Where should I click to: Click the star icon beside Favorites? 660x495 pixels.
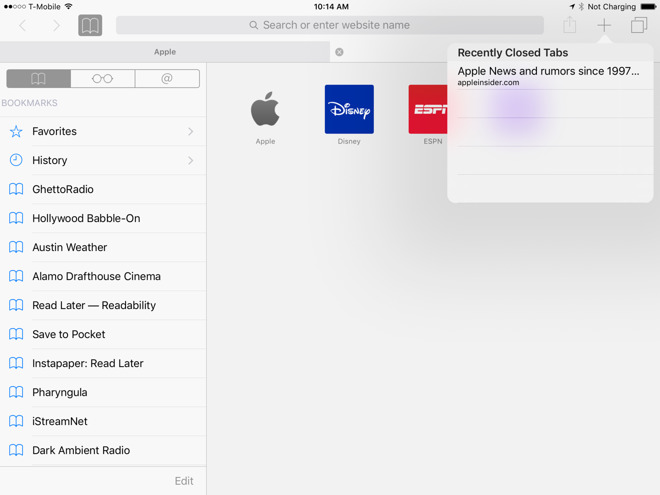tap(16, 131)
